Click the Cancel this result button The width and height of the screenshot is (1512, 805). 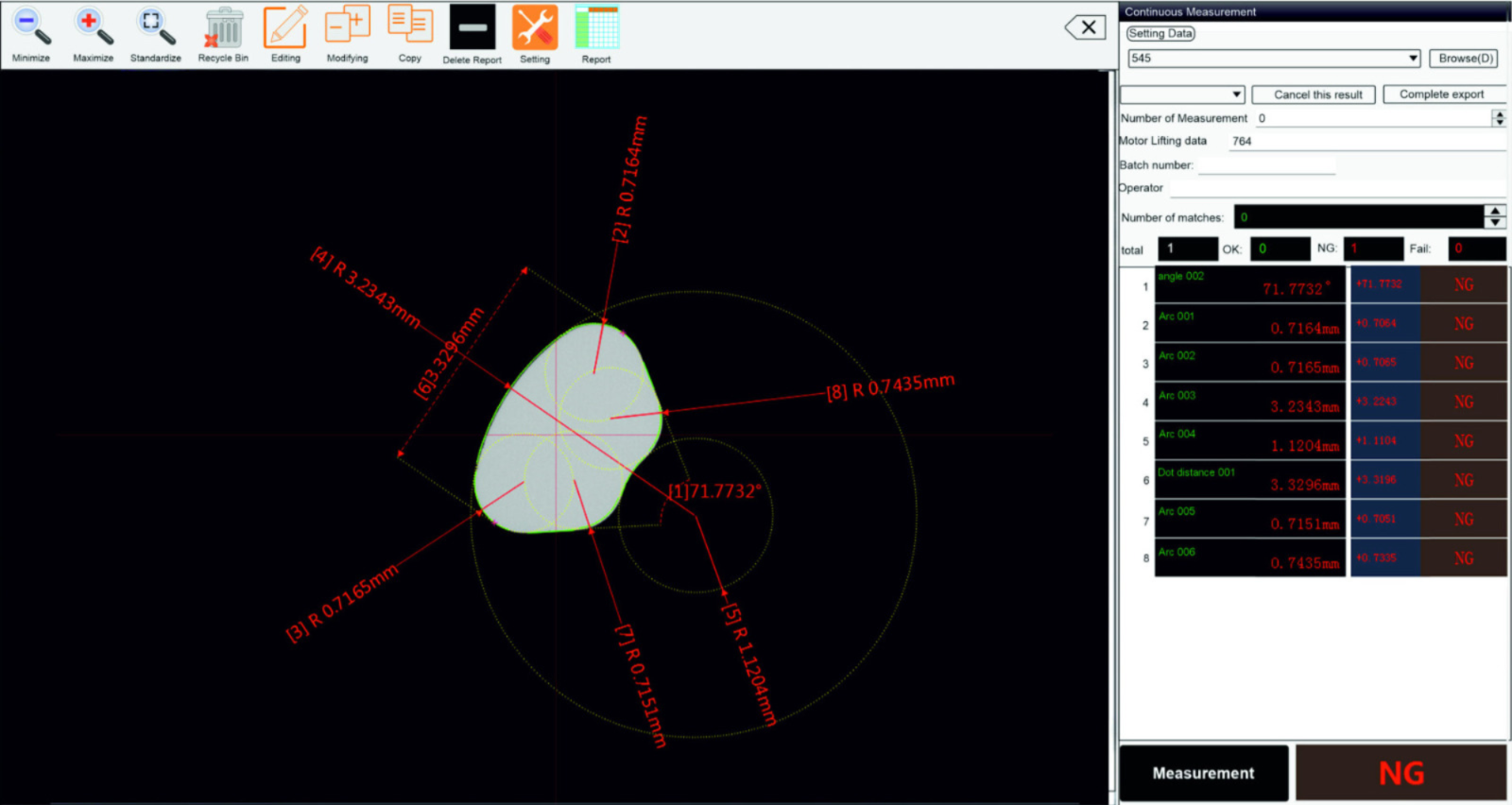pos(1317,94)
